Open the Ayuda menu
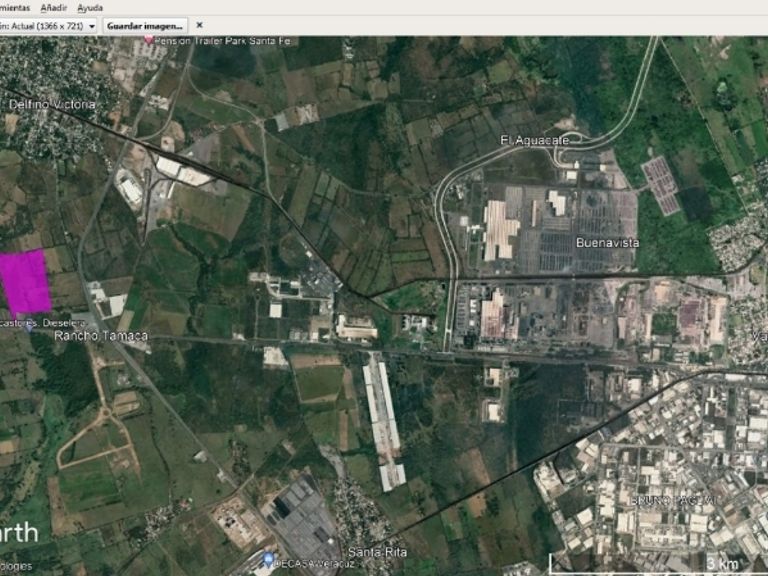The width and height of the screenshot is (768, 576). [x=90, y=7]
